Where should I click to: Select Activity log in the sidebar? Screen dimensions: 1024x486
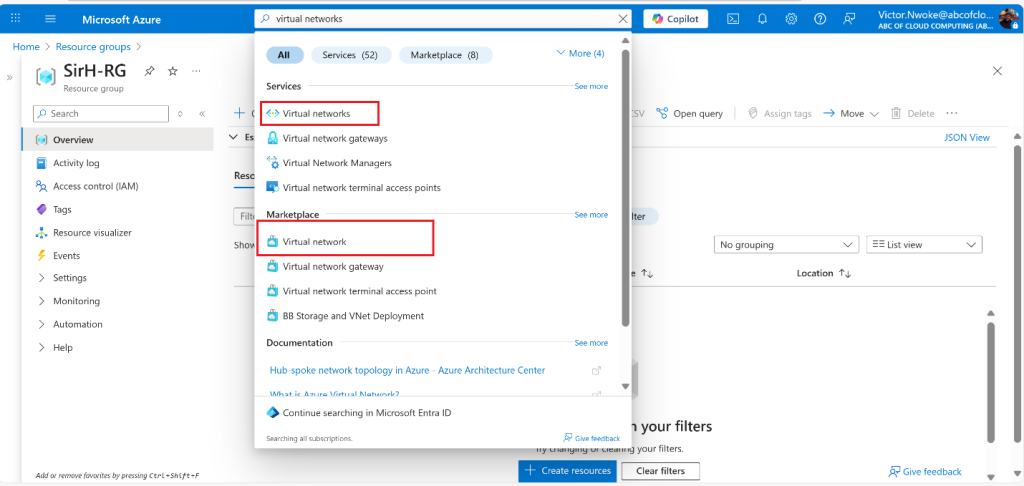tap(76, 163)
